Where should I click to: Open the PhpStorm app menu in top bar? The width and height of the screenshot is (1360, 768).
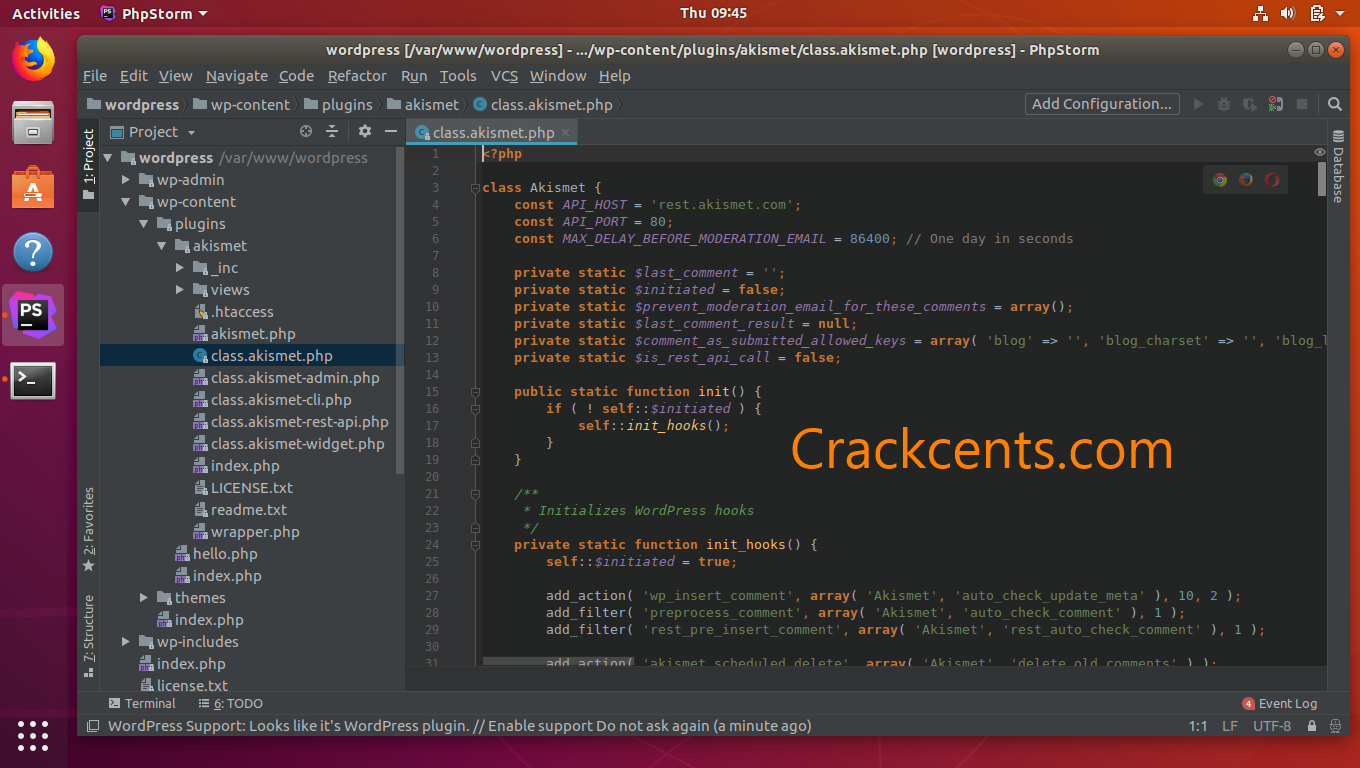click(155, 13)
